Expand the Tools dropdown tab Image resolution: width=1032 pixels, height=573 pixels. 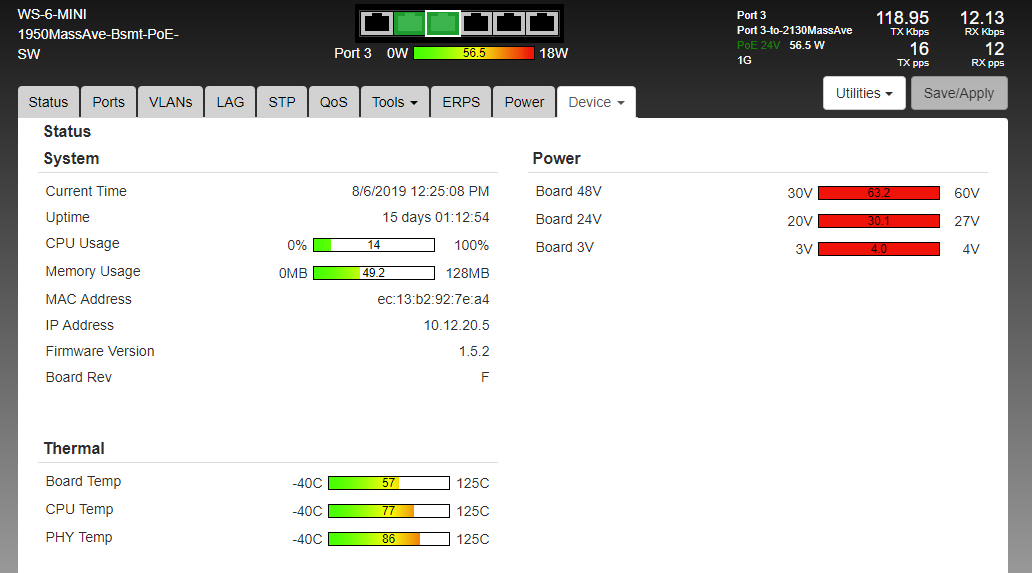395,102
